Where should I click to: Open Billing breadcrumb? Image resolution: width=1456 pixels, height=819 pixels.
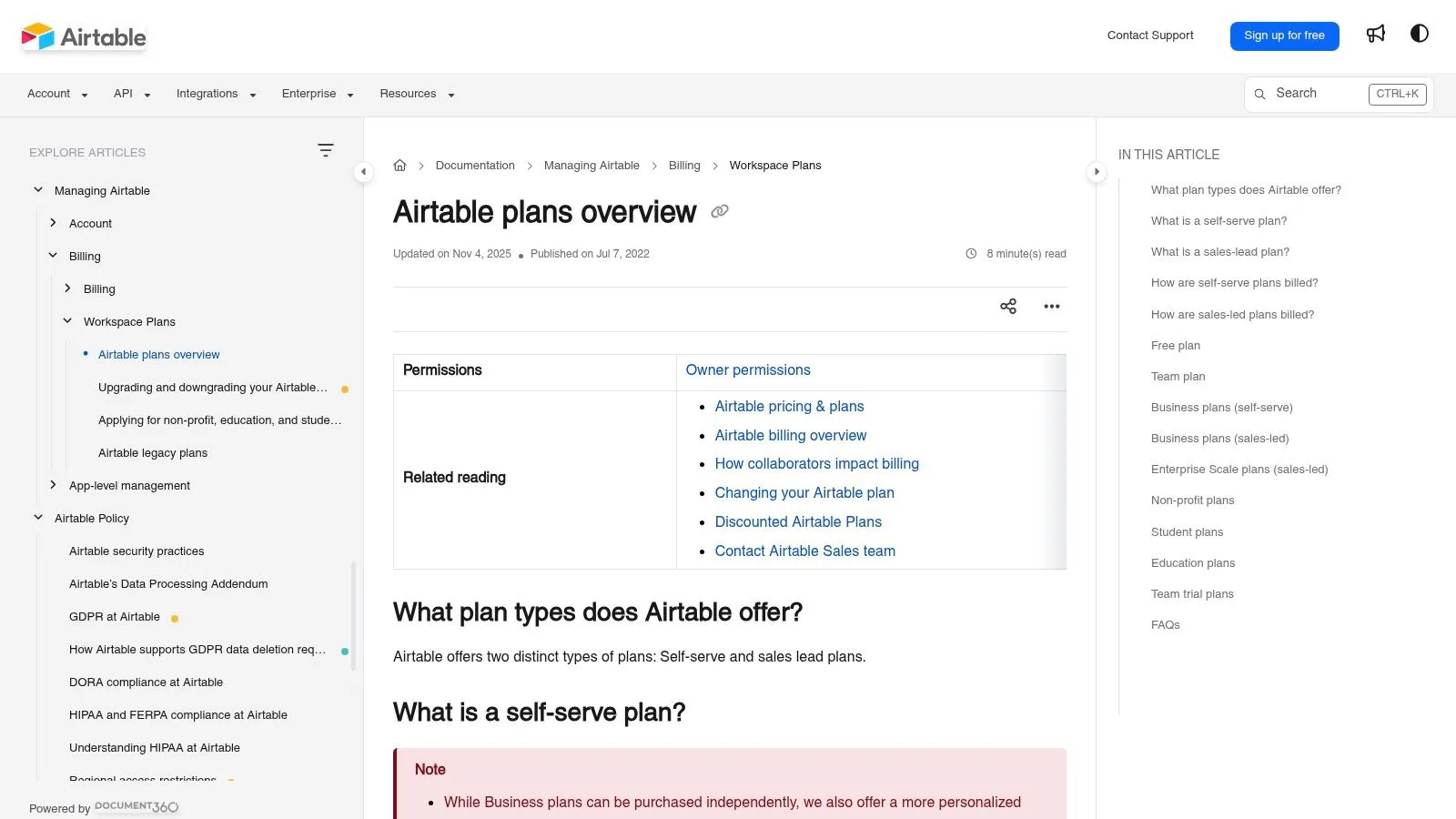click(x=684, y=166)
